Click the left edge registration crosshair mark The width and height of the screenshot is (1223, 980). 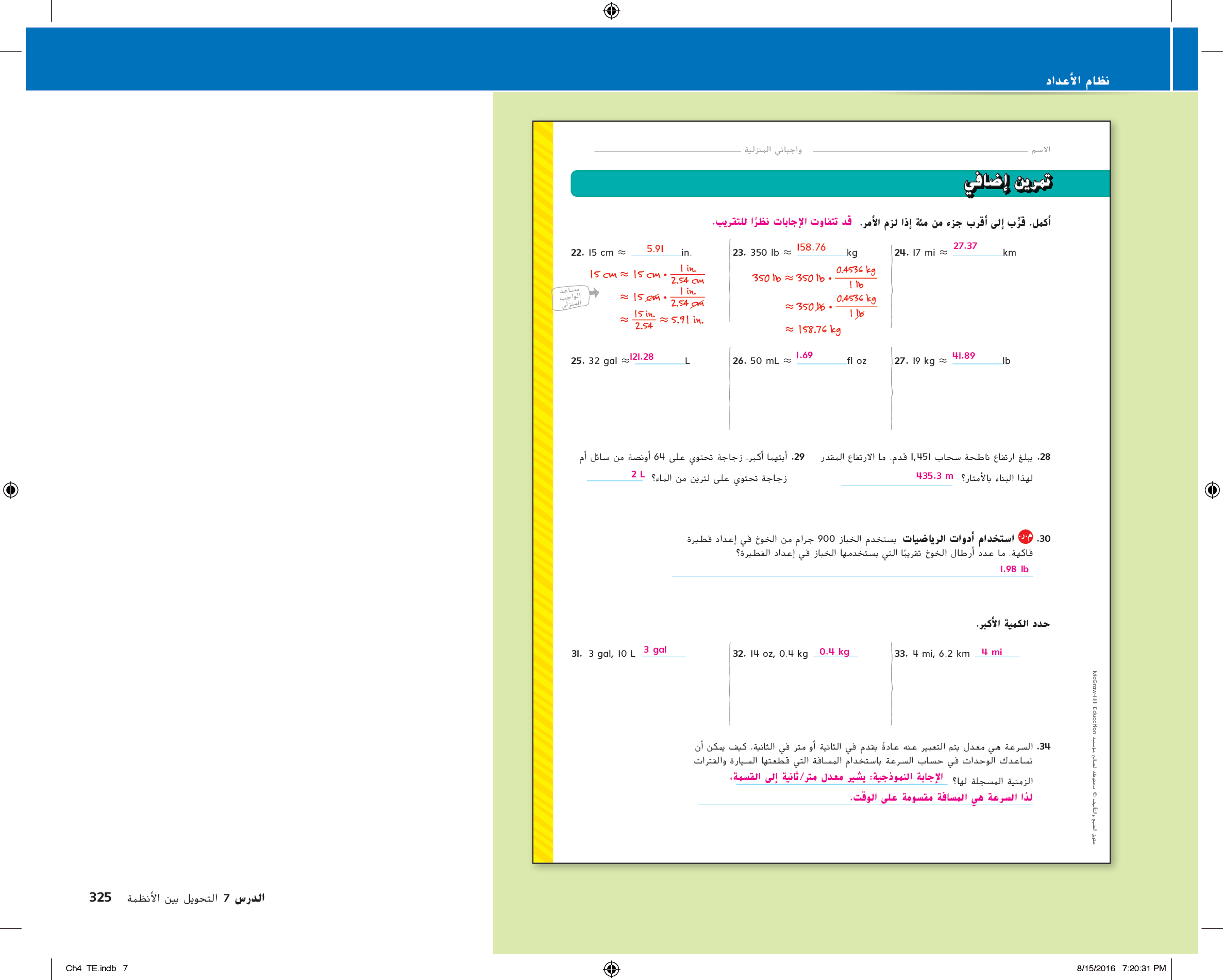(x=11, y=490)
